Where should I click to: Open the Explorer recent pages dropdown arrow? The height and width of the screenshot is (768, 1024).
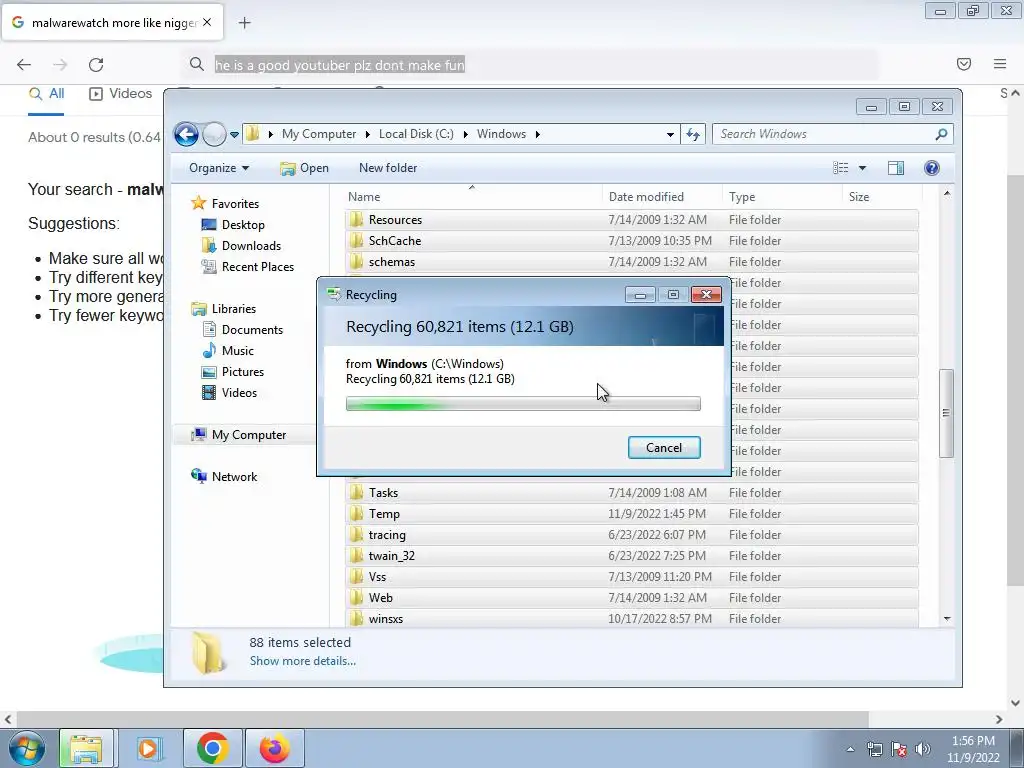[234, 135]
